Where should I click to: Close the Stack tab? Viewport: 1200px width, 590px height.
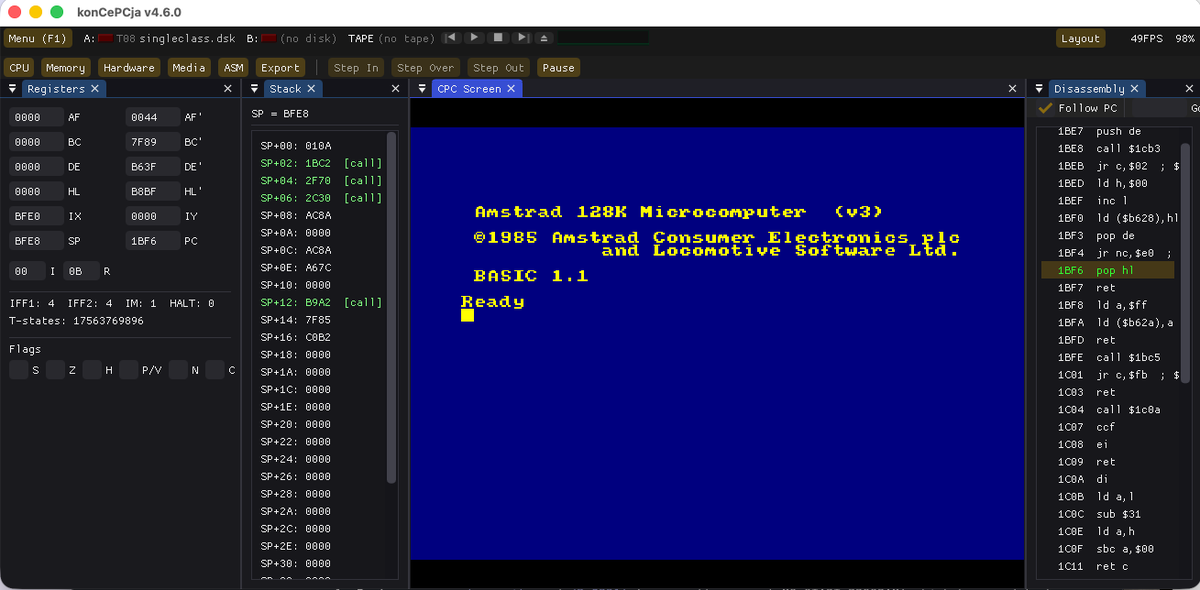click(311, 89)
